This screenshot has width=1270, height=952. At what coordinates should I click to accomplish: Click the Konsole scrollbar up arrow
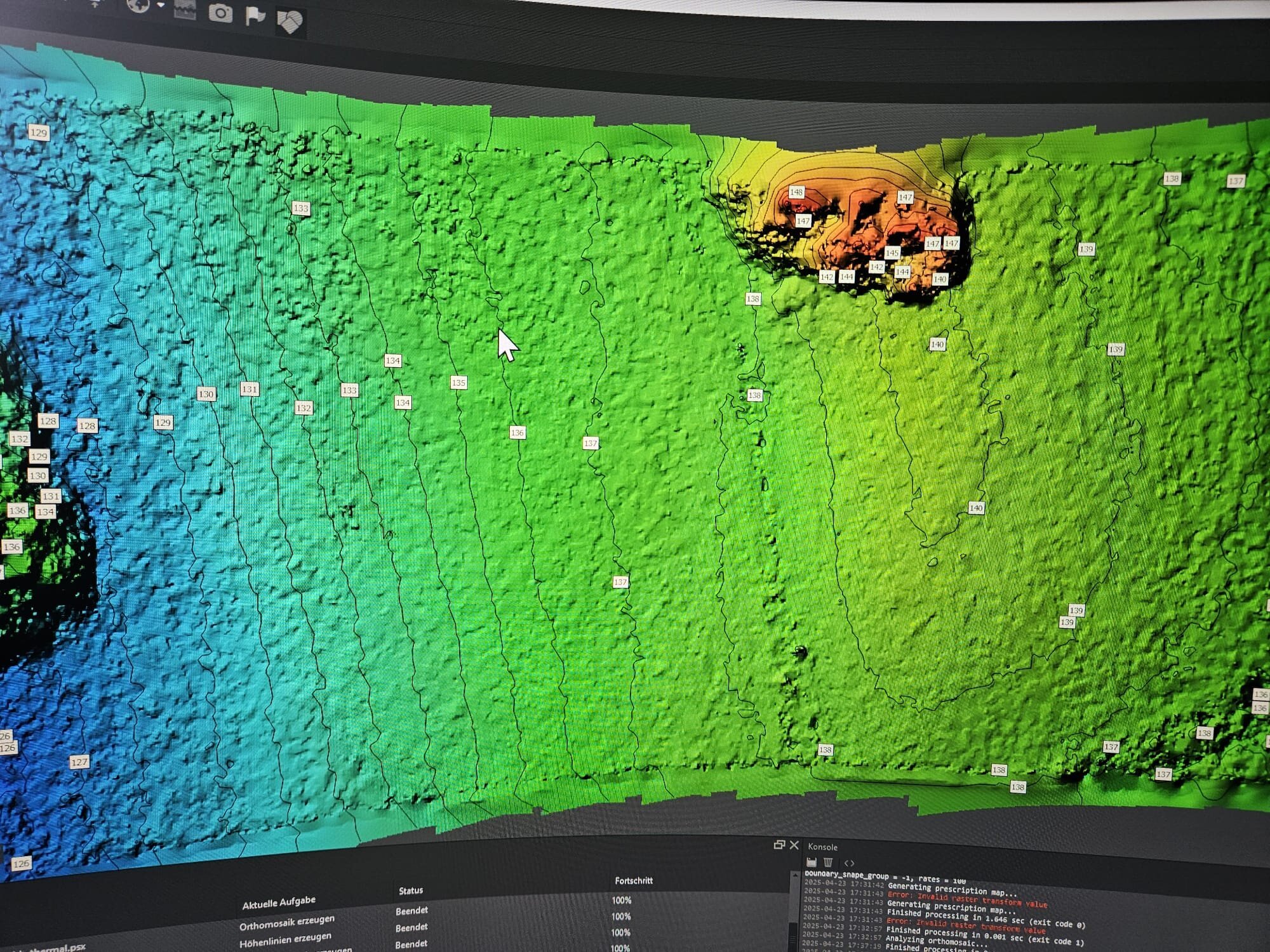794,876
